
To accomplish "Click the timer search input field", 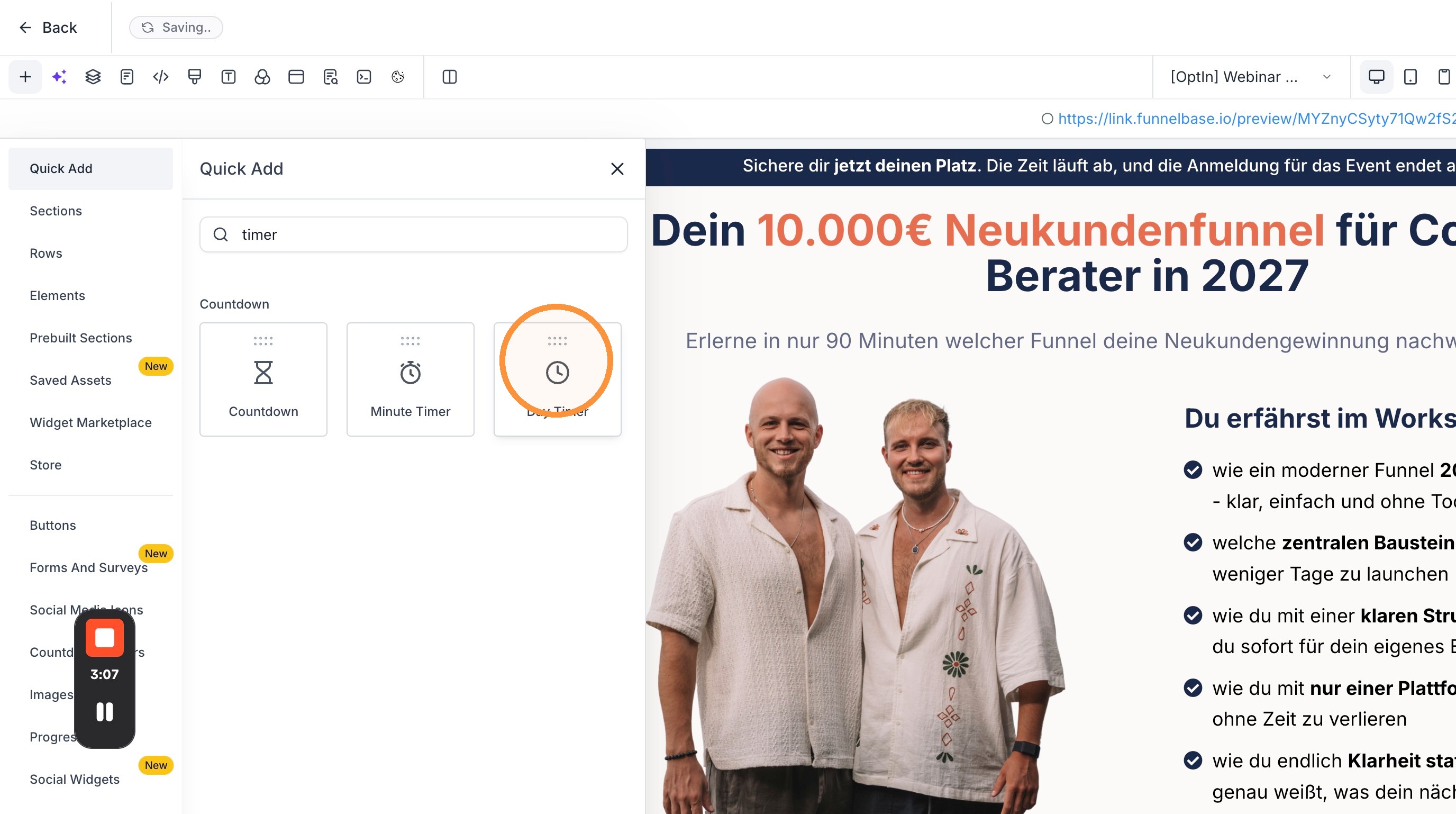I will click(414, 234).
